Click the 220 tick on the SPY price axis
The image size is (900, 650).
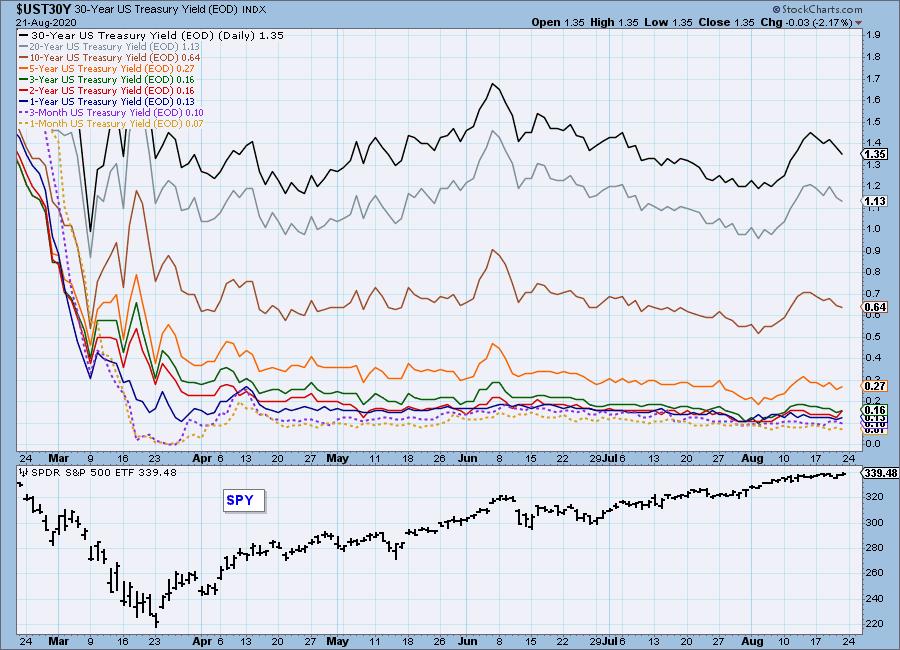pyautogui.click(x=874, y=624)
